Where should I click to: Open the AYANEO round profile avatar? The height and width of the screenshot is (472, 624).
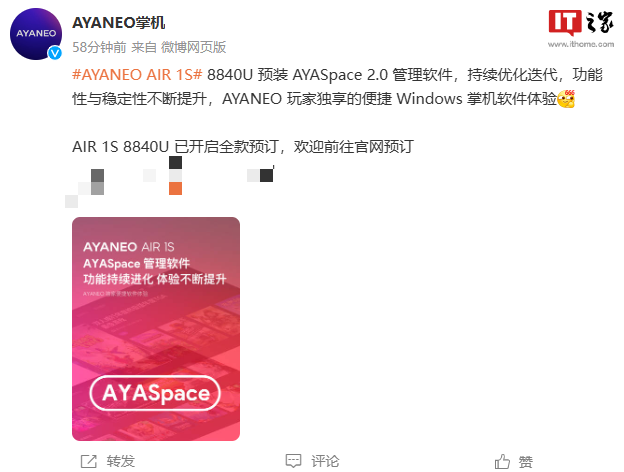pyautogui.click(x=36, y=34)
